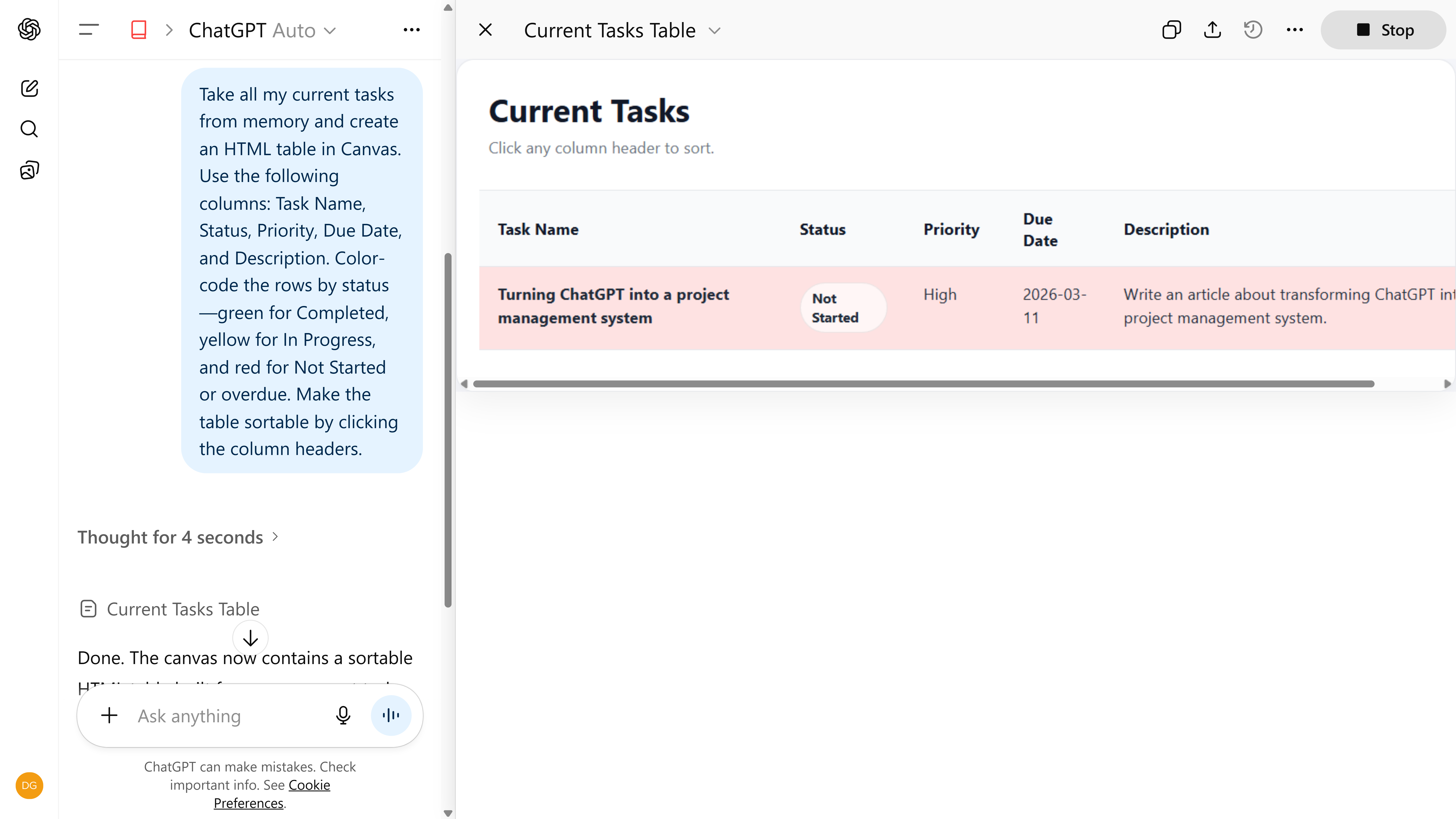Open the Cookie Preferences link
1456x819 pixels.
click(272, 794)
